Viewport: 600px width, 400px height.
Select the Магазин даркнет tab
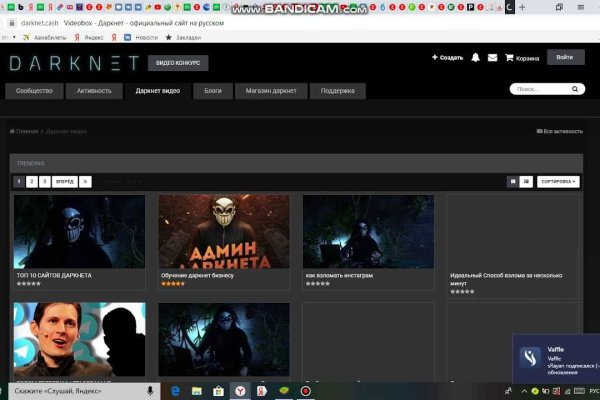coord(270,91)
